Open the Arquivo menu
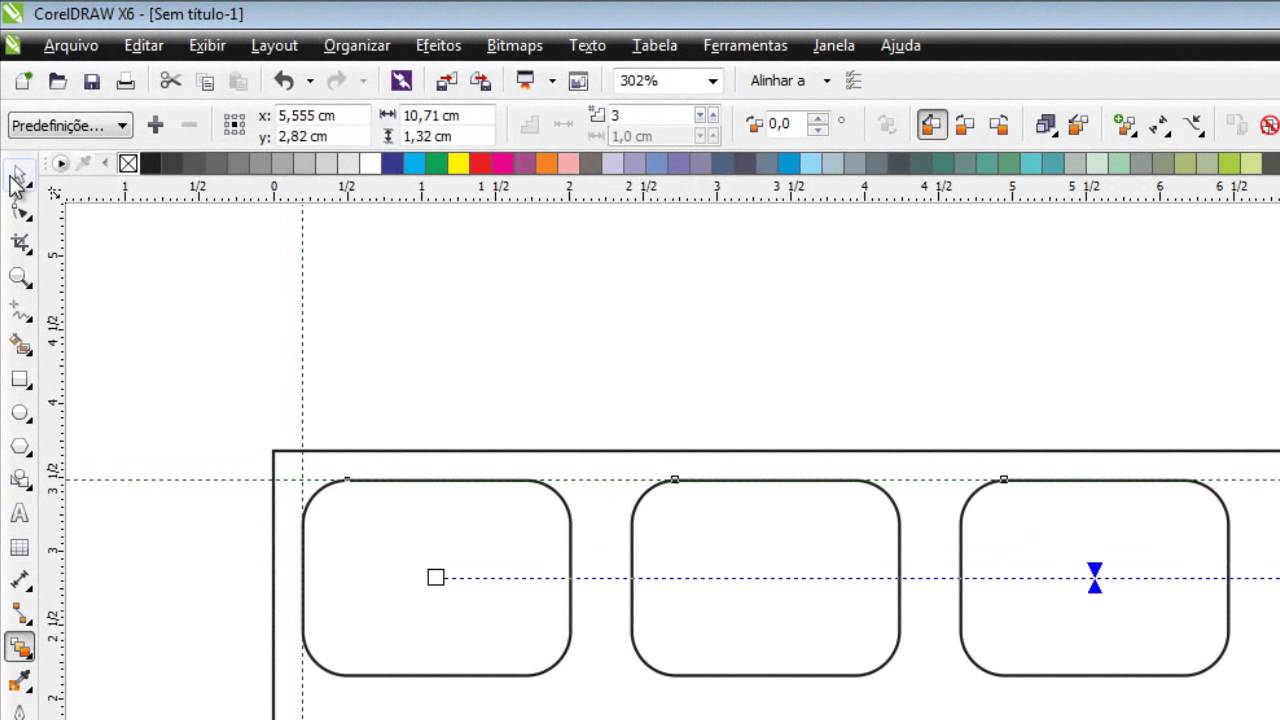Viewport: 1280px width, 720px height. pos(71,45)
